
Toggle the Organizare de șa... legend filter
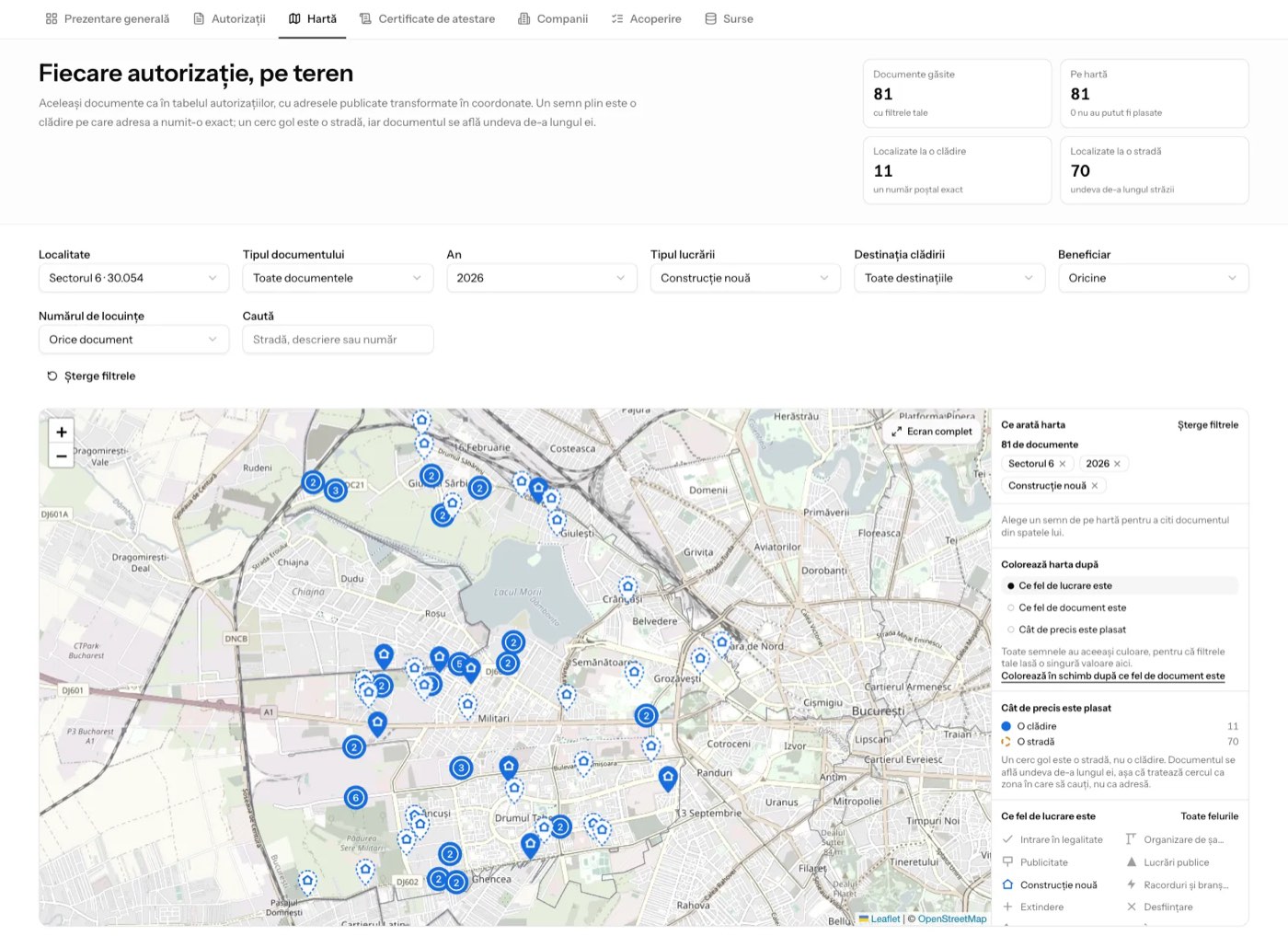pyautogui.click(x=1175, y=839)
